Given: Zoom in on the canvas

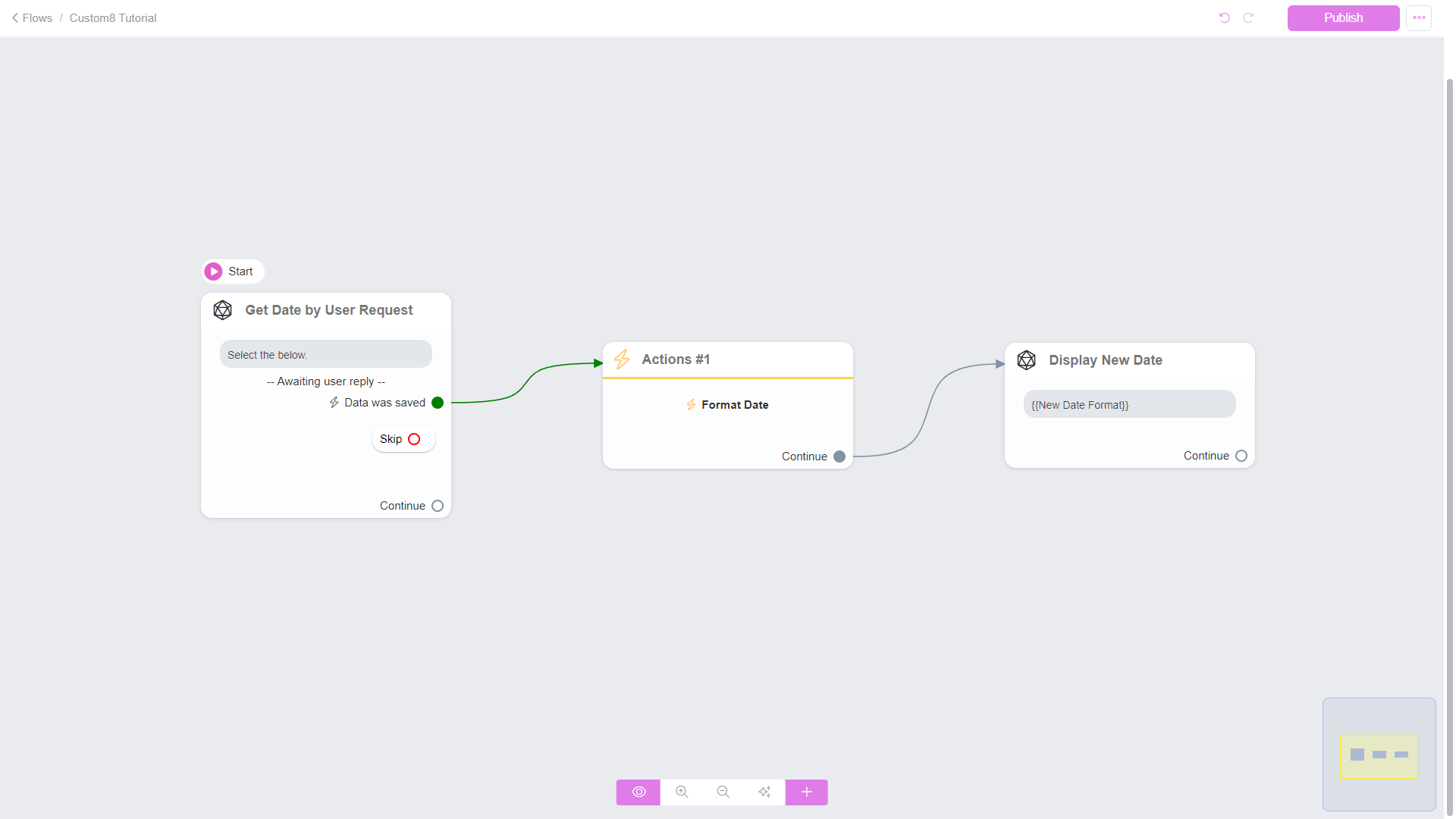Looking at the screenshot, I should tap(682, 792).
